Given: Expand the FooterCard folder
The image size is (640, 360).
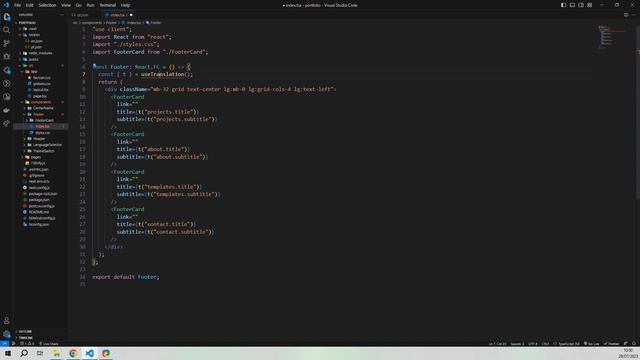Looking at the screenshot, I should (44, 120).
